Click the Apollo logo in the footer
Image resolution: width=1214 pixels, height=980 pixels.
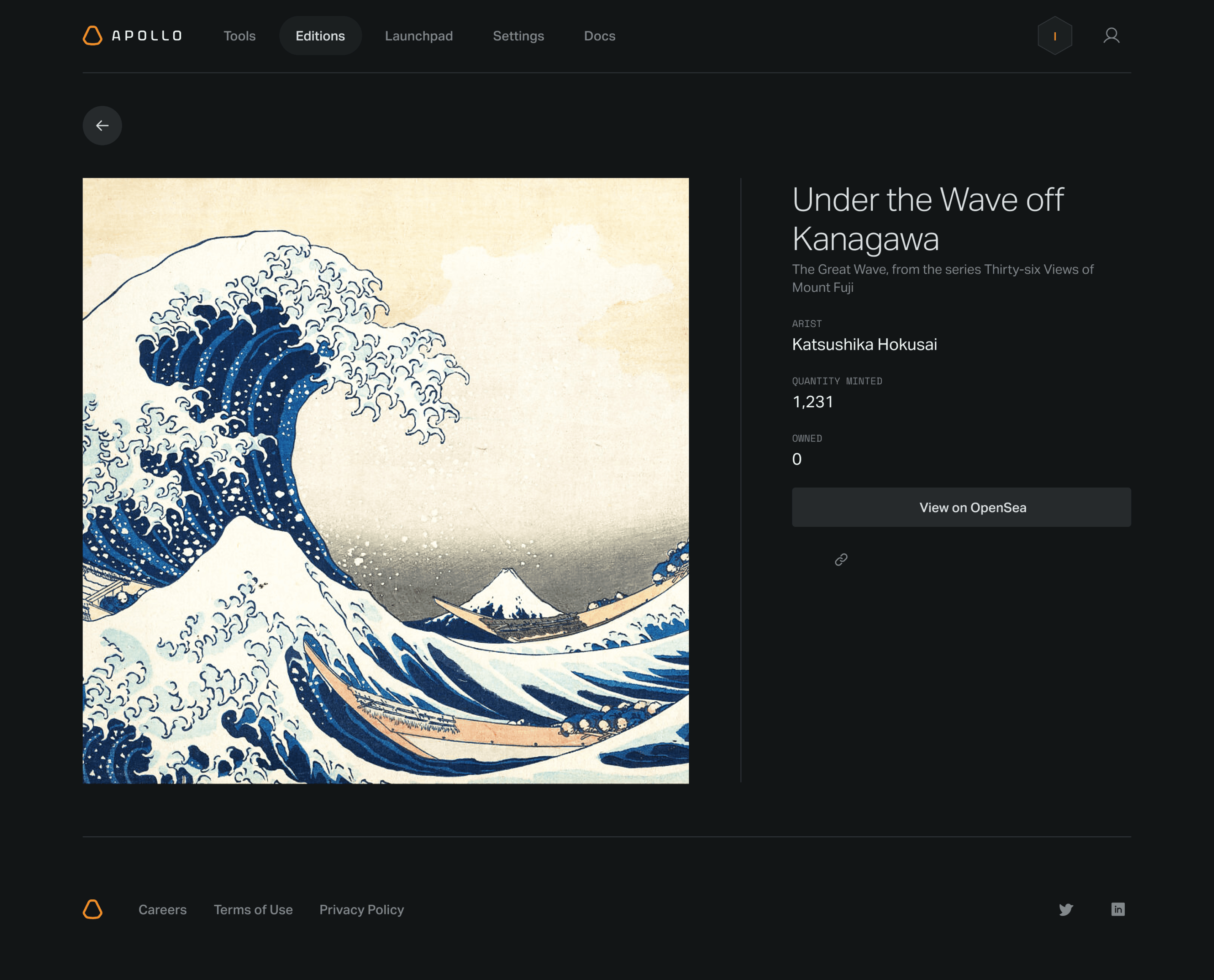point(93,909)
